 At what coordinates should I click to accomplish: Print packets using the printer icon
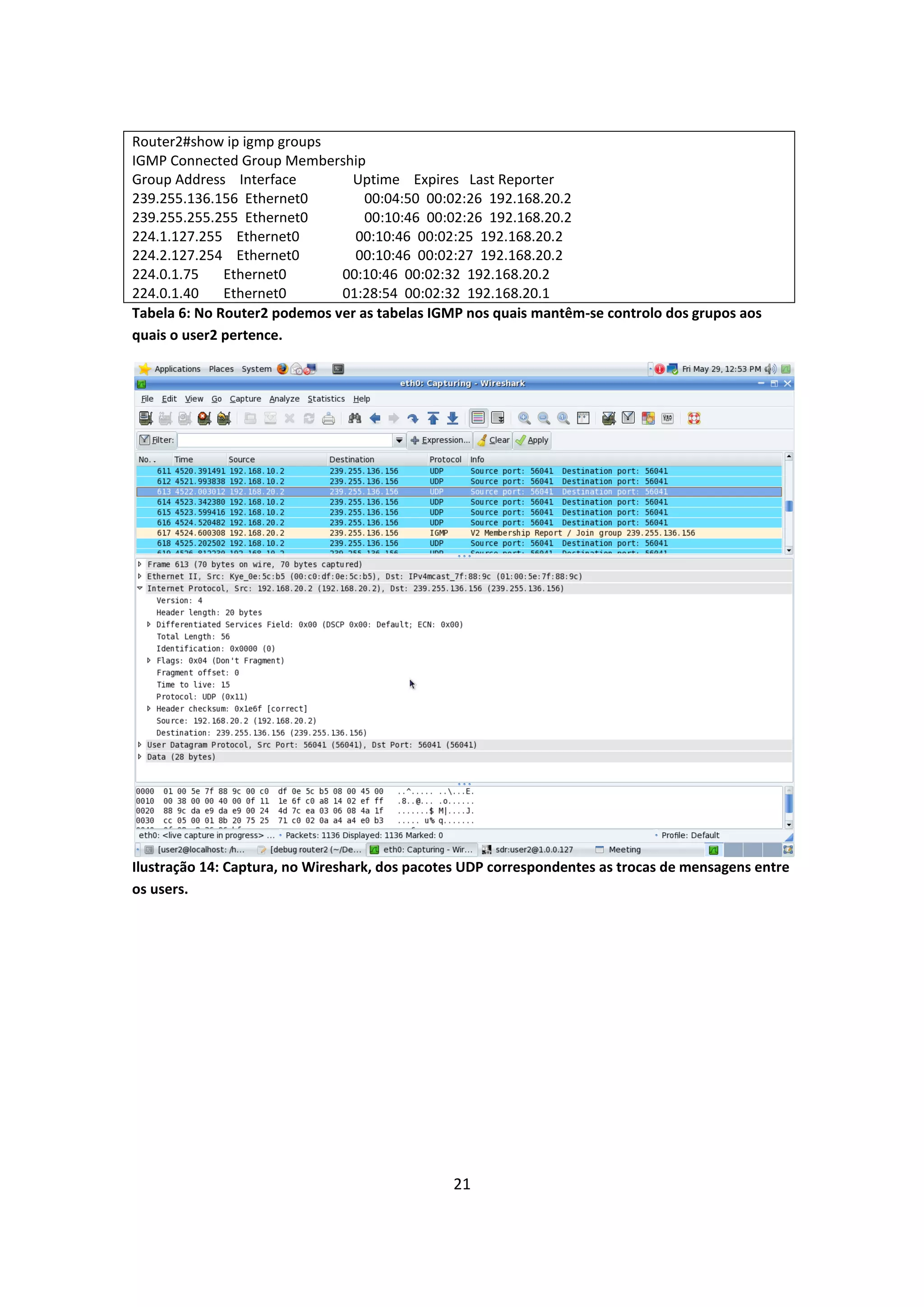328,418
